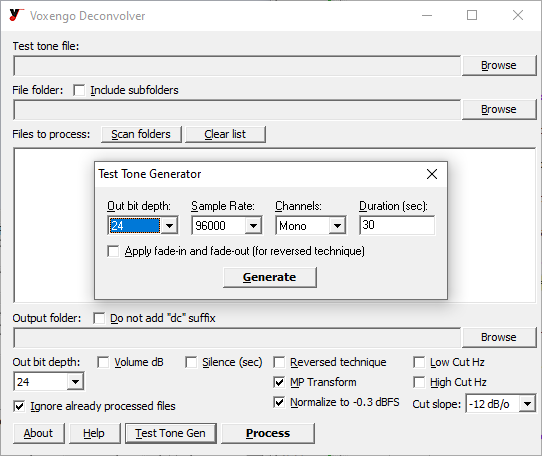Click the Help button

(x=94, y=433)
